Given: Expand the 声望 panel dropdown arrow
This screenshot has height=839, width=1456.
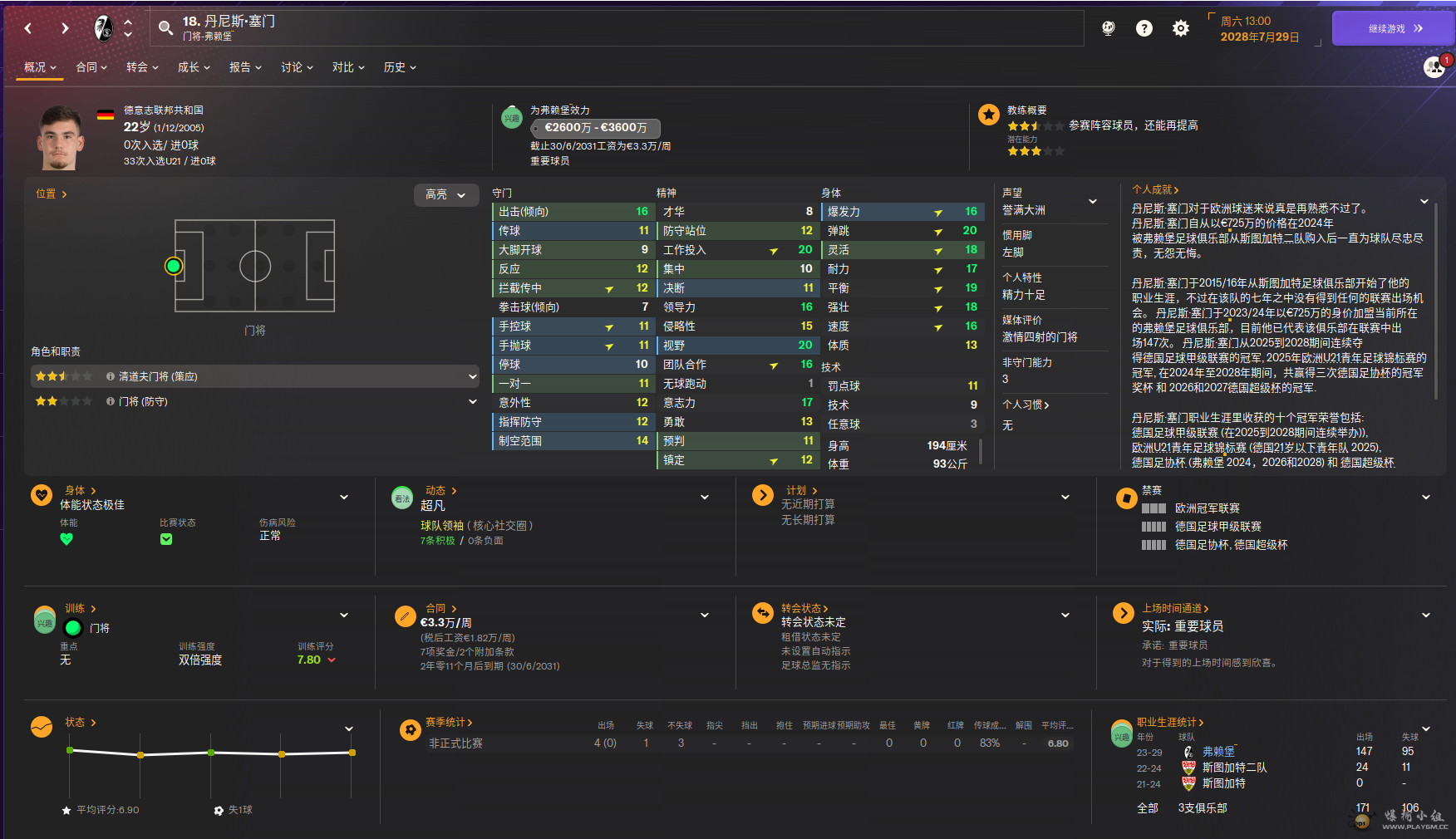Looking at the screenshot, I should pos(1093,201).
